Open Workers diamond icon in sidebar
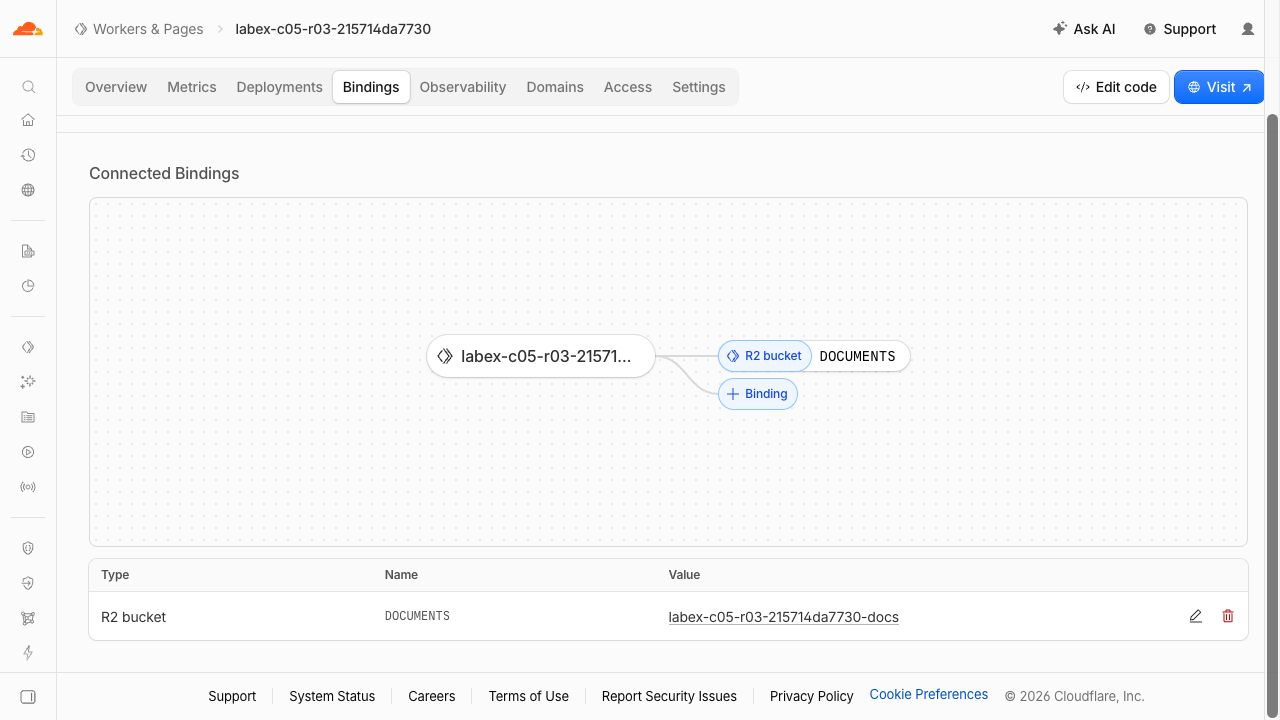Image resolution: width=1280 pixels, height=720 pixels. (x=28, y=347)
